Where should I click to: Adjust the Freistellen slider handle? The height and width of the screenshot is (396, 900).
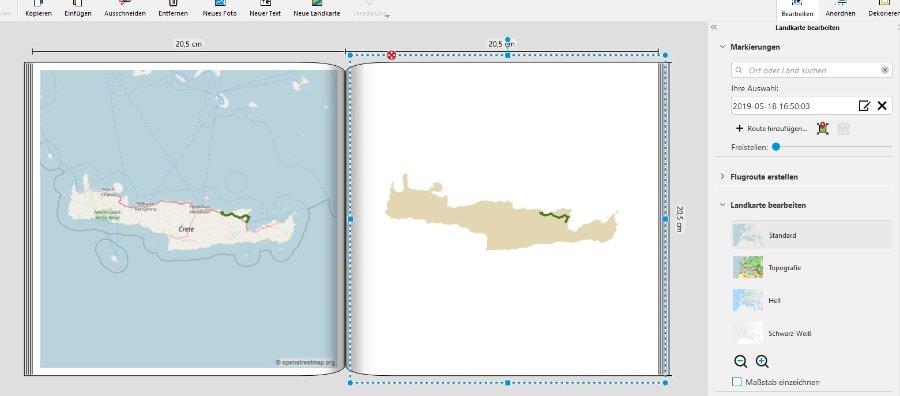pos(776,147)
